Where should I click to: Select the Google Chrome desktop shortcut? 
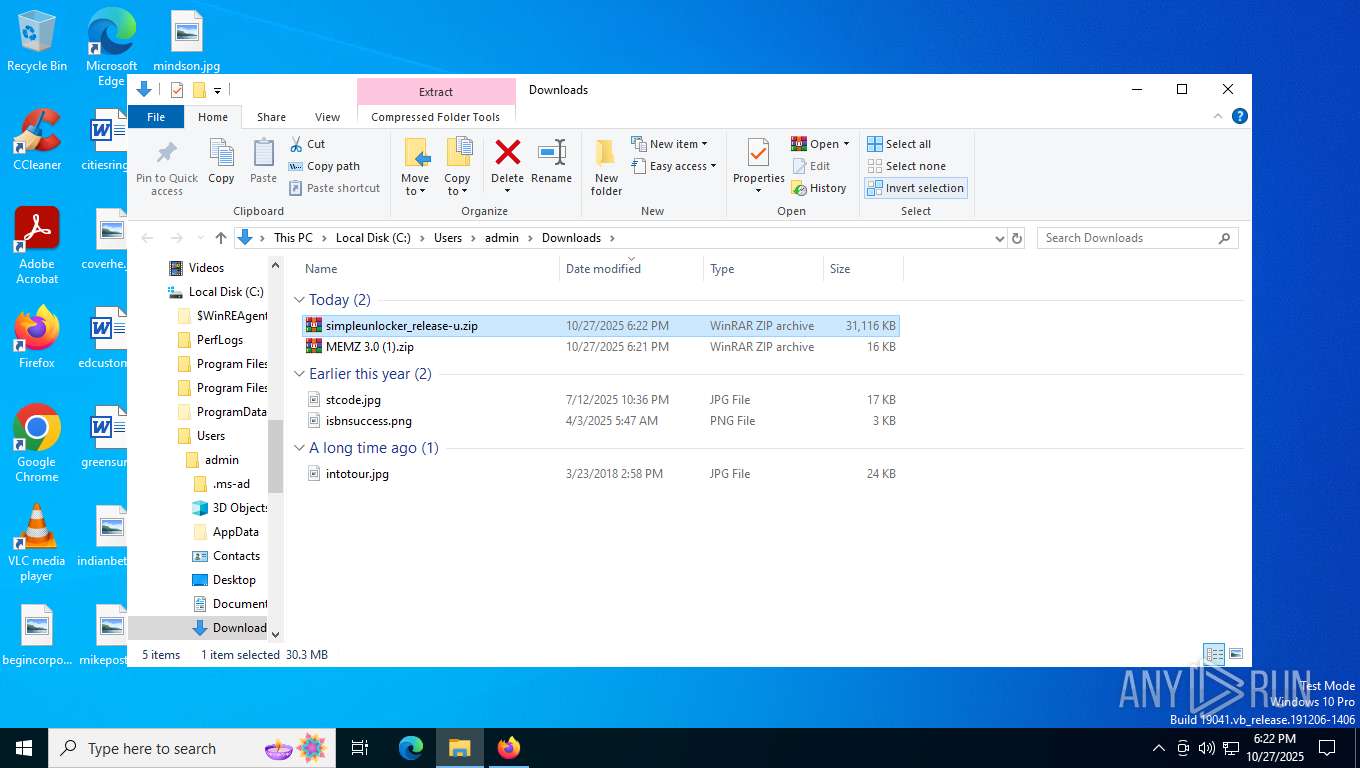37,443
